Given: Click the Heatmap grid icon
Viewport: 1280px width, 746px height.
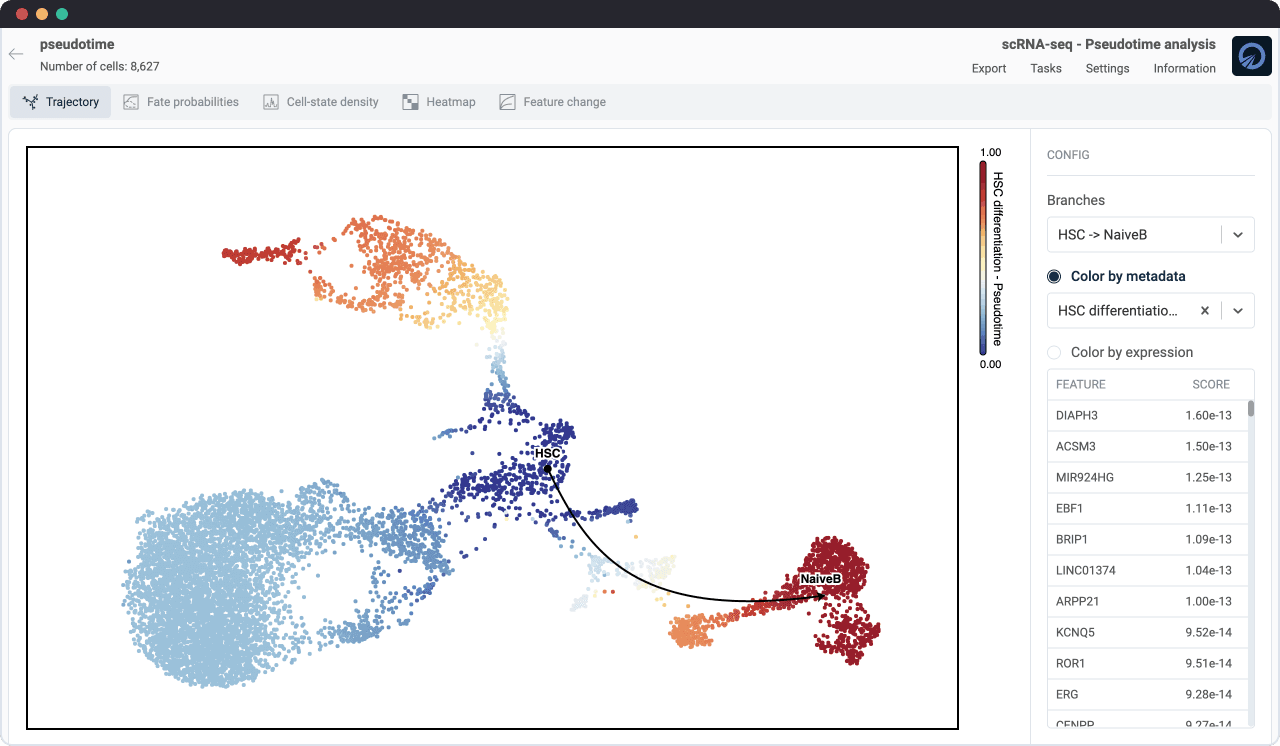Looking at the screenshot, I should tap(410, 102).
